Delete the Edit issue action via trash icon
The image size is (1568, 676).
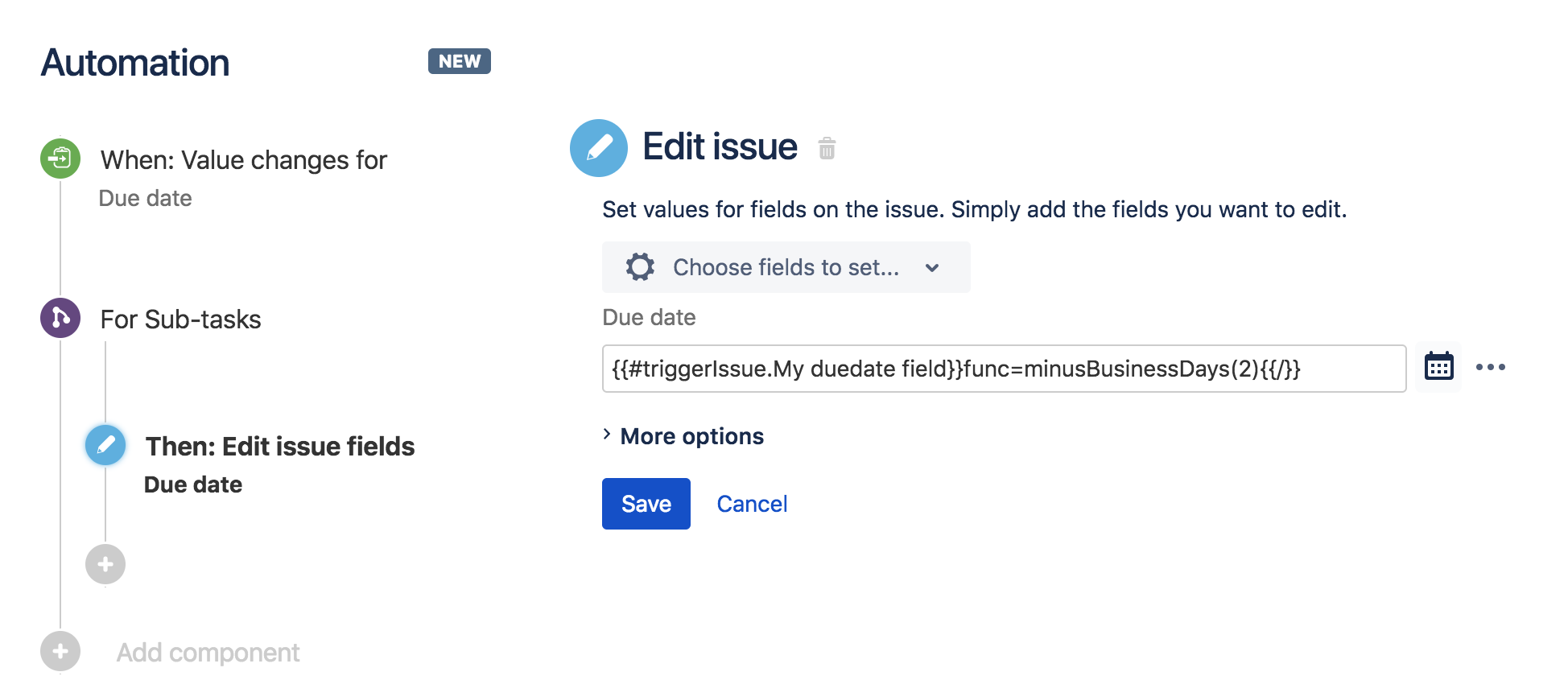[x=827, y=149]
